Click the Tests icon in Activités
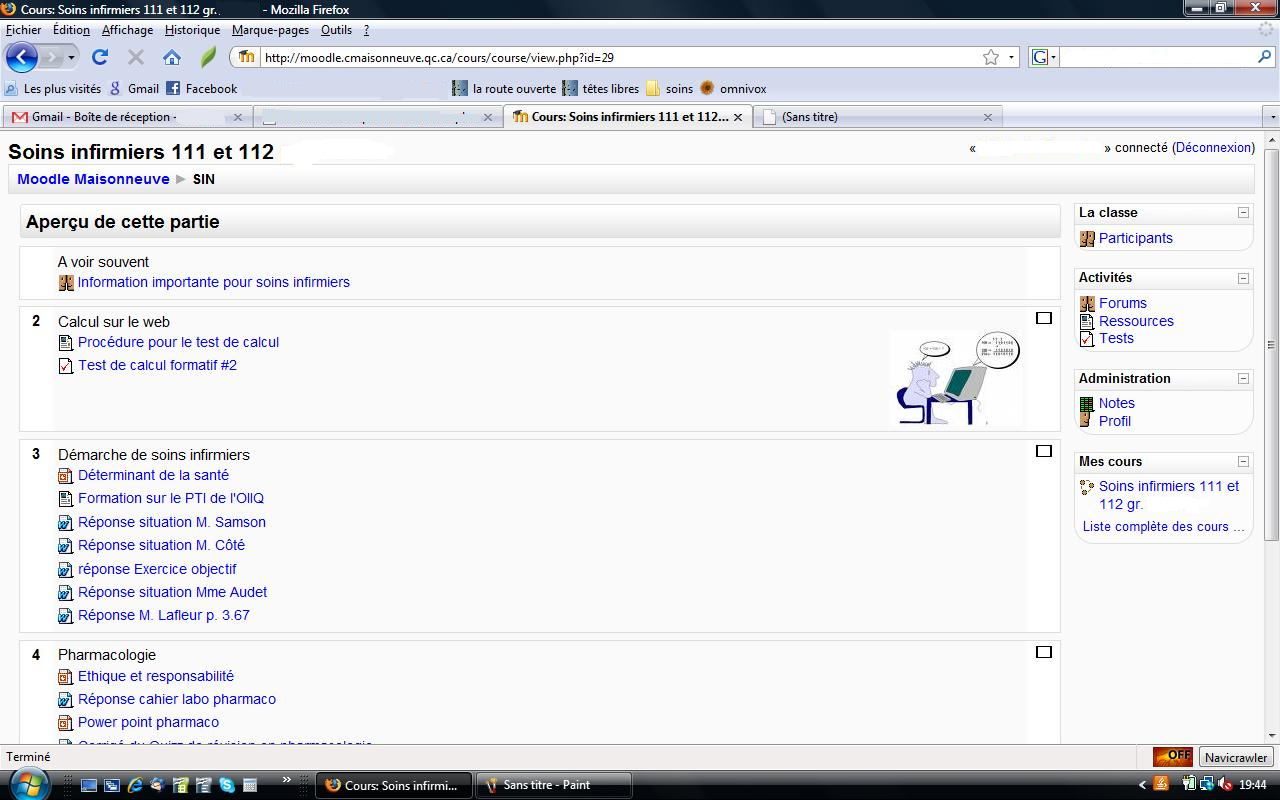Viewport: 1280px width, 800px height. pyautogui.click(x=1087, y=339)
